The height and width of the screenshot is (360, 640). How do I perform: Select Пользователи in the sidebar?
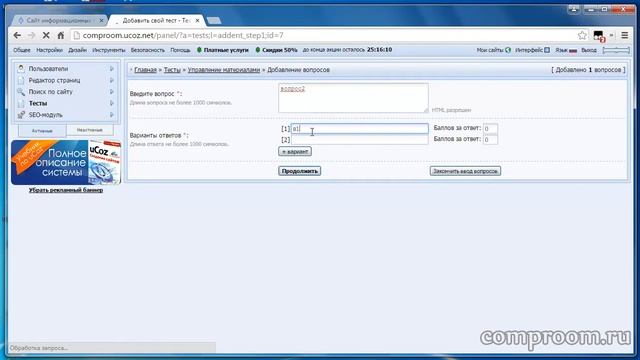[x=48, y=69]
